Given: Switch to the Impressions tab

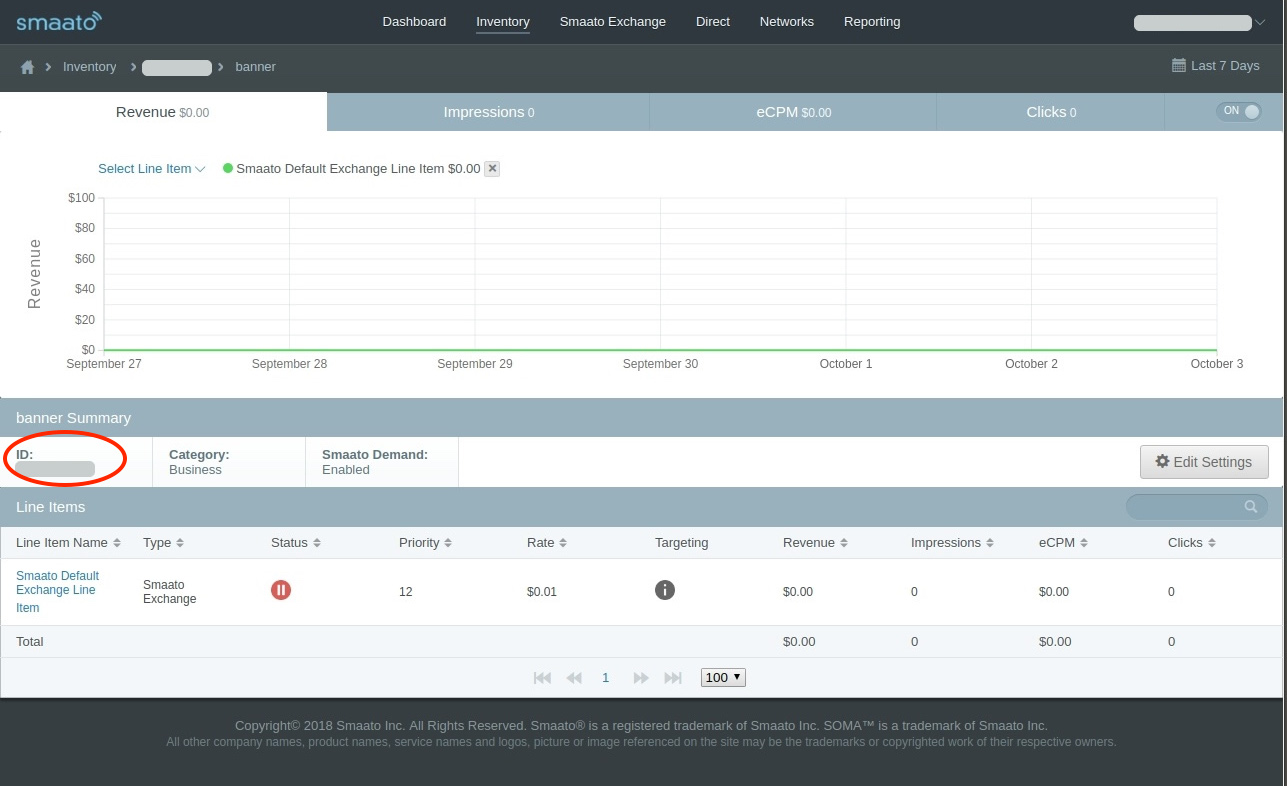Looking at the screenshot, I should [488, 112].
